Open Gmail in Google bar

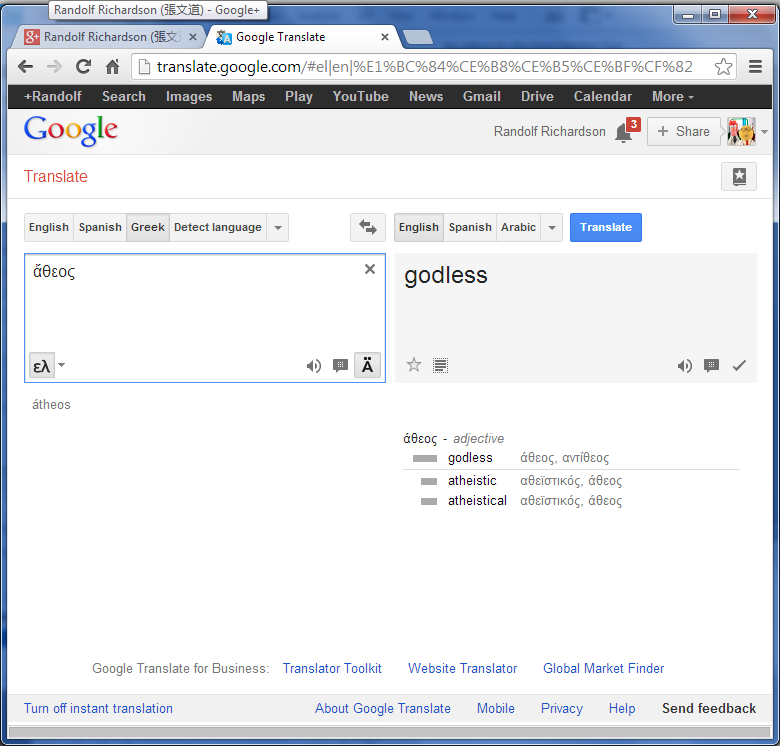tap(482, 96)
